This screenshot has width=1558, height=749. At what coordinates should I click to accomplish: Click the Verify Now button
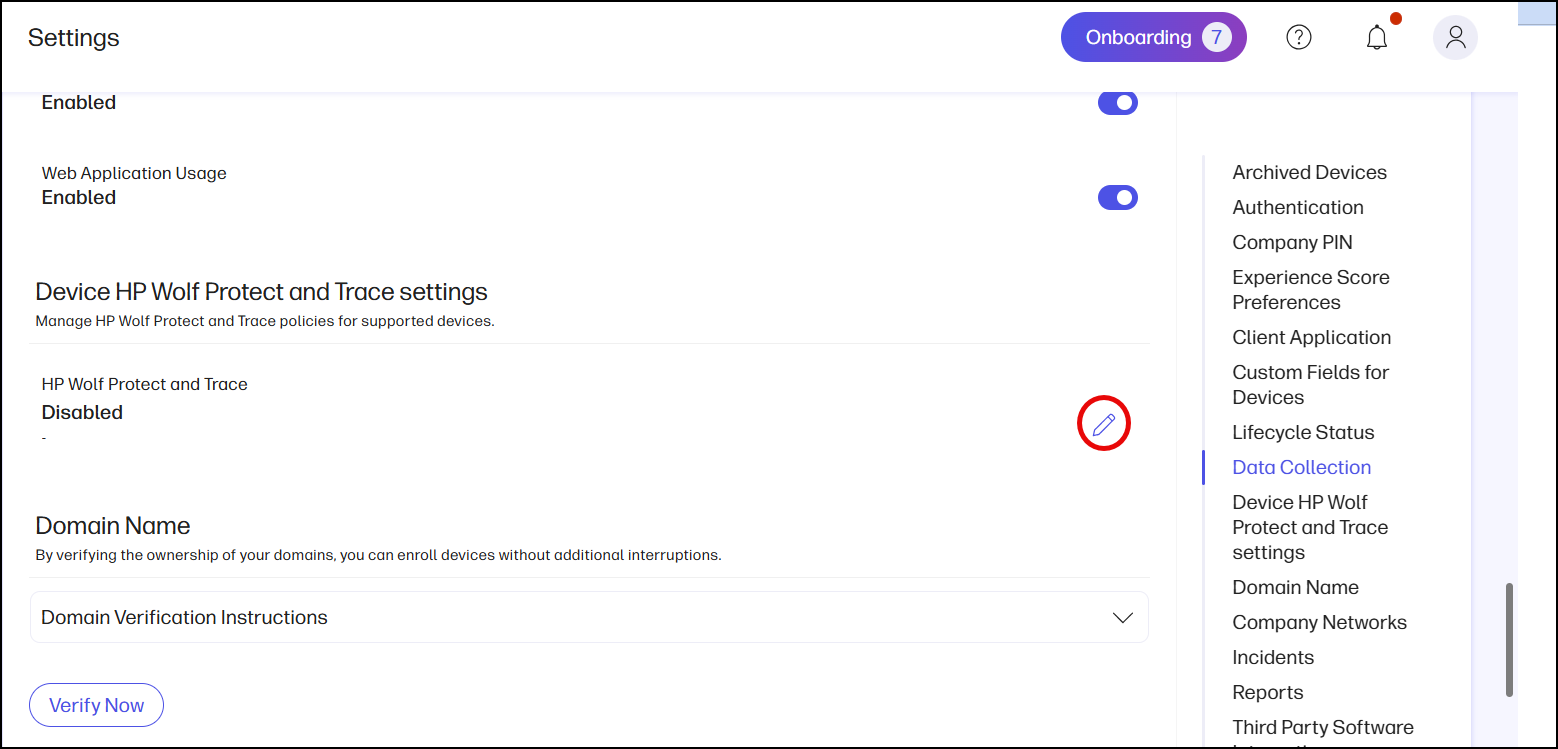(96, 705)
